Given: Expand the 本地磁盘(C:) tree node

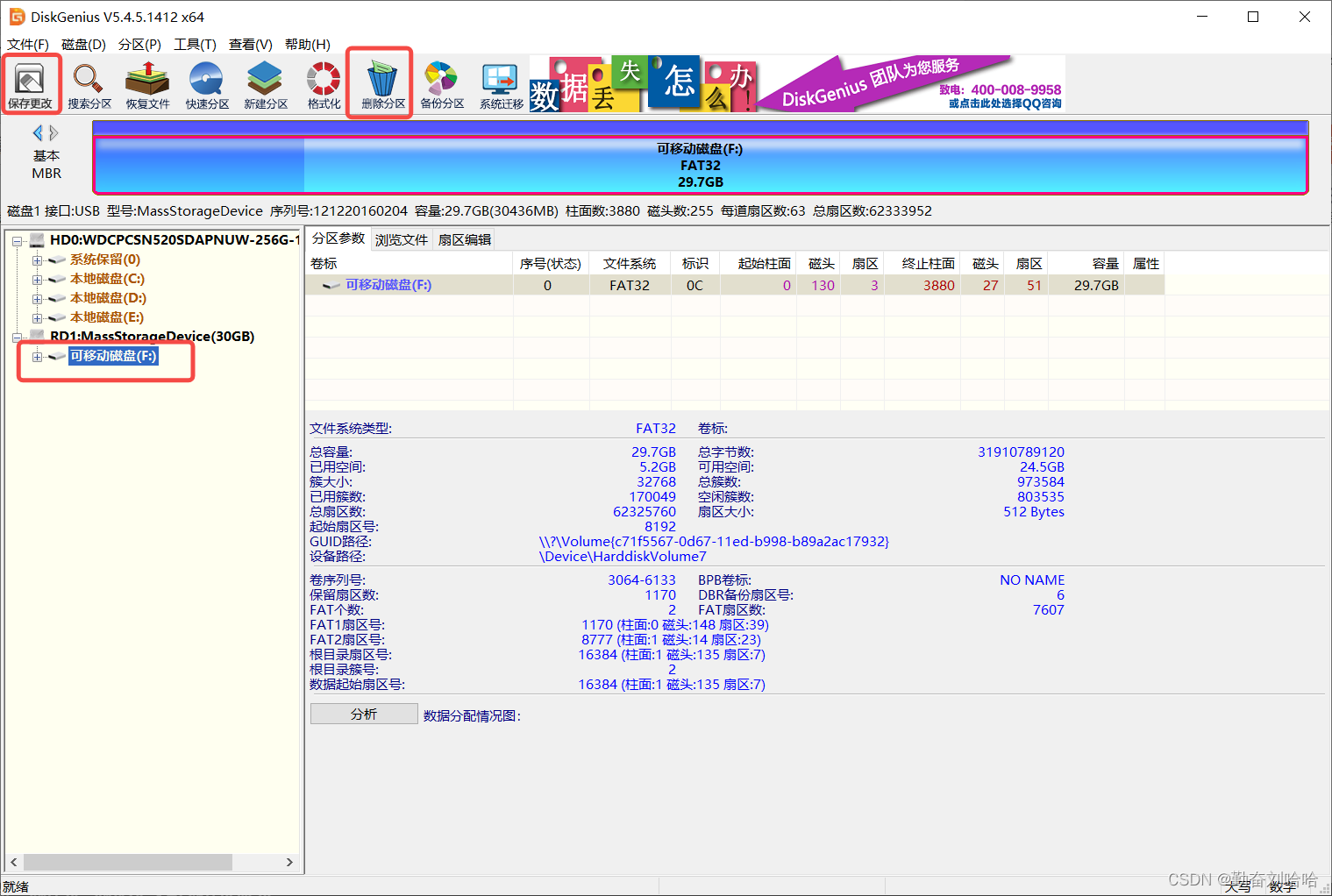Looking at the screenshot, I should pyautogui.click(x=35, y=279).
